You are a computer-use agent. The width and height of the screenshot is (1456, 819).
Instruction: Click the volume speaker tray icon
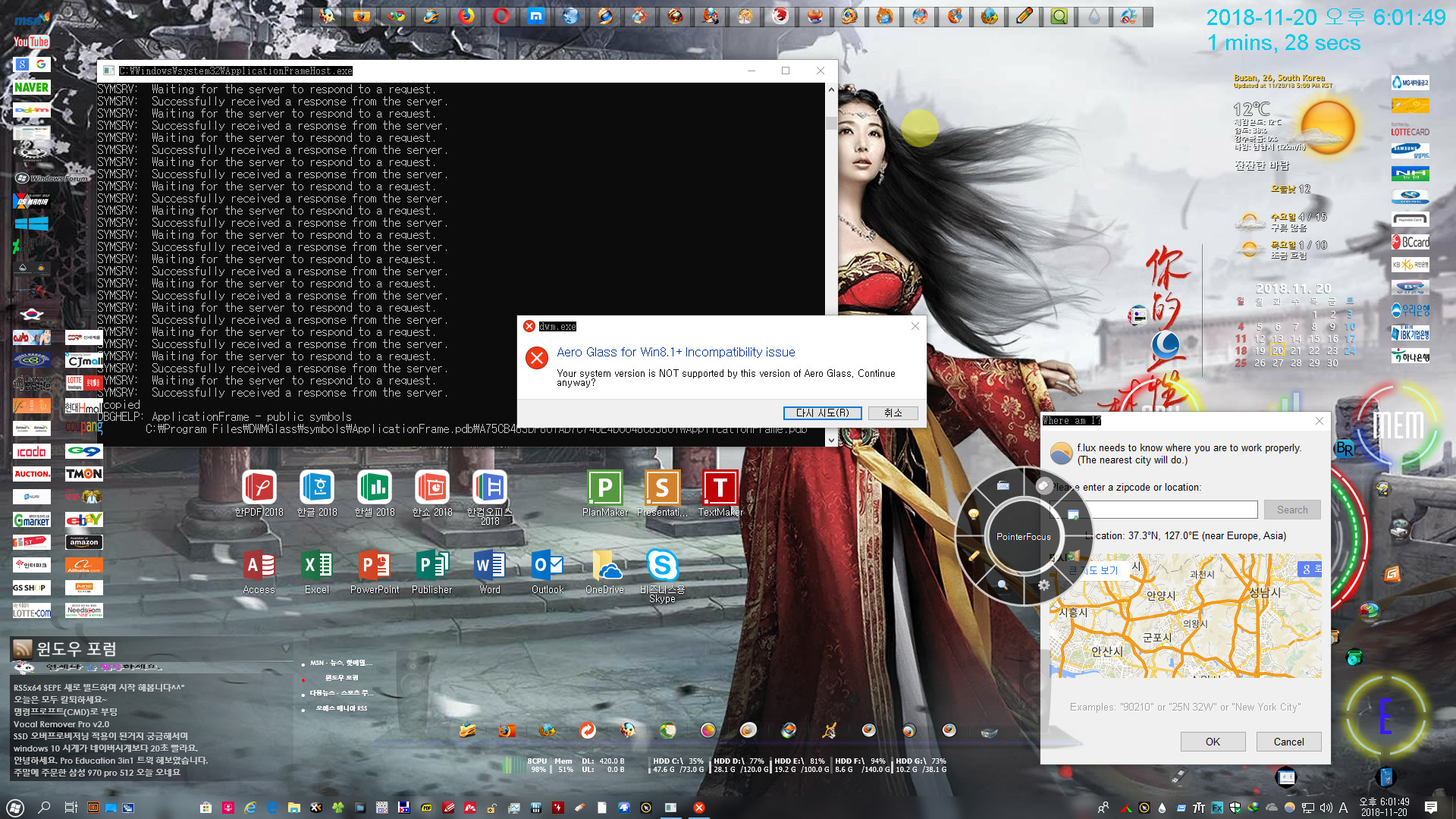1326,808
